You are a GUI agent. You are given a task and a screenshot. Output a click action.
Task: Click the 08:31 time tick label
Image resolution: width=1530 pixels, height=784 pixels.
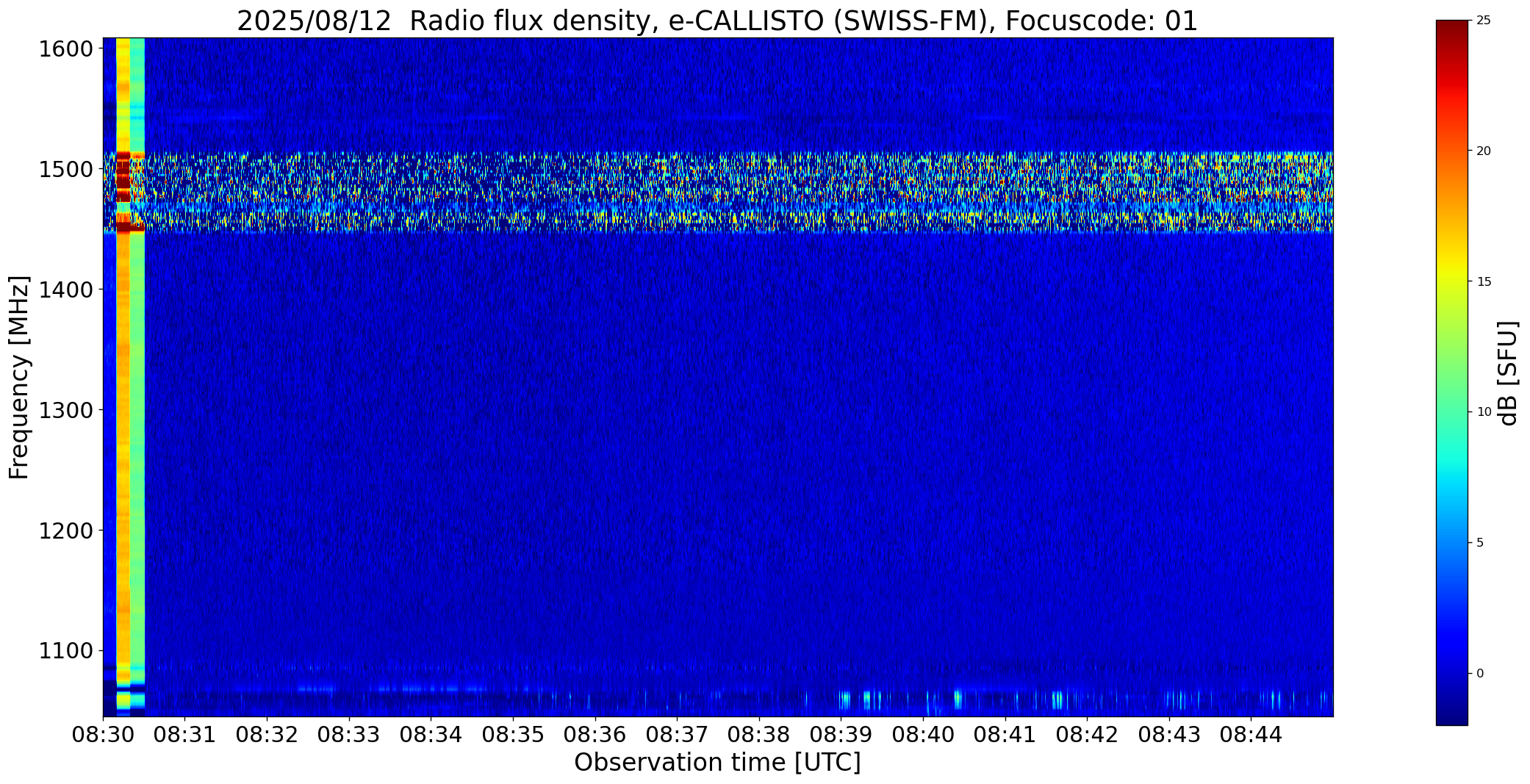pos(185,734)
